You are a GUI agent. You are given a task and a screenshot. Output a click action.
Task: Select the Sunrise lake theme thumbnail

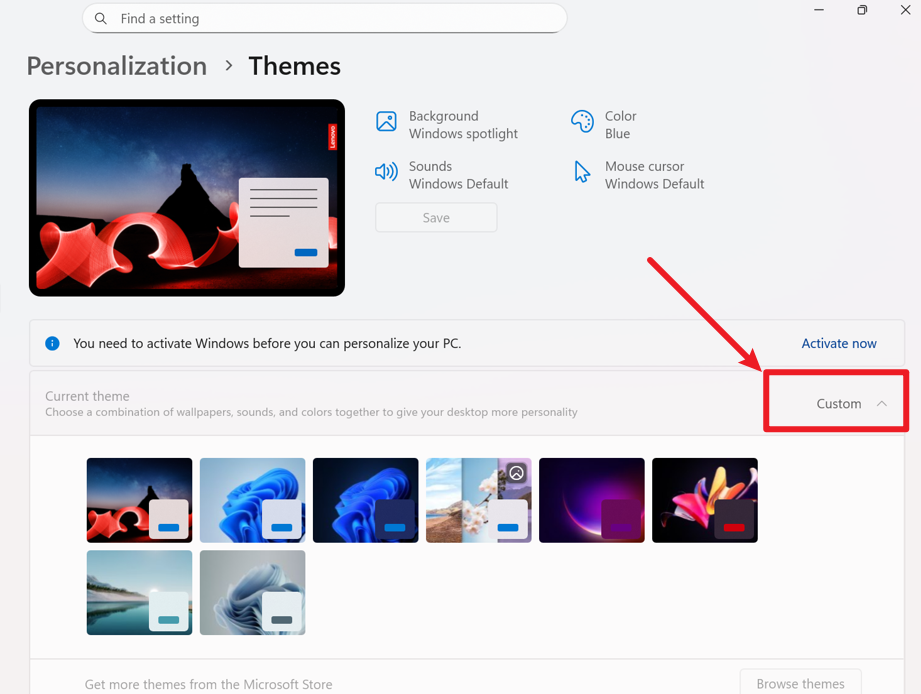click(x=139, y=592)
